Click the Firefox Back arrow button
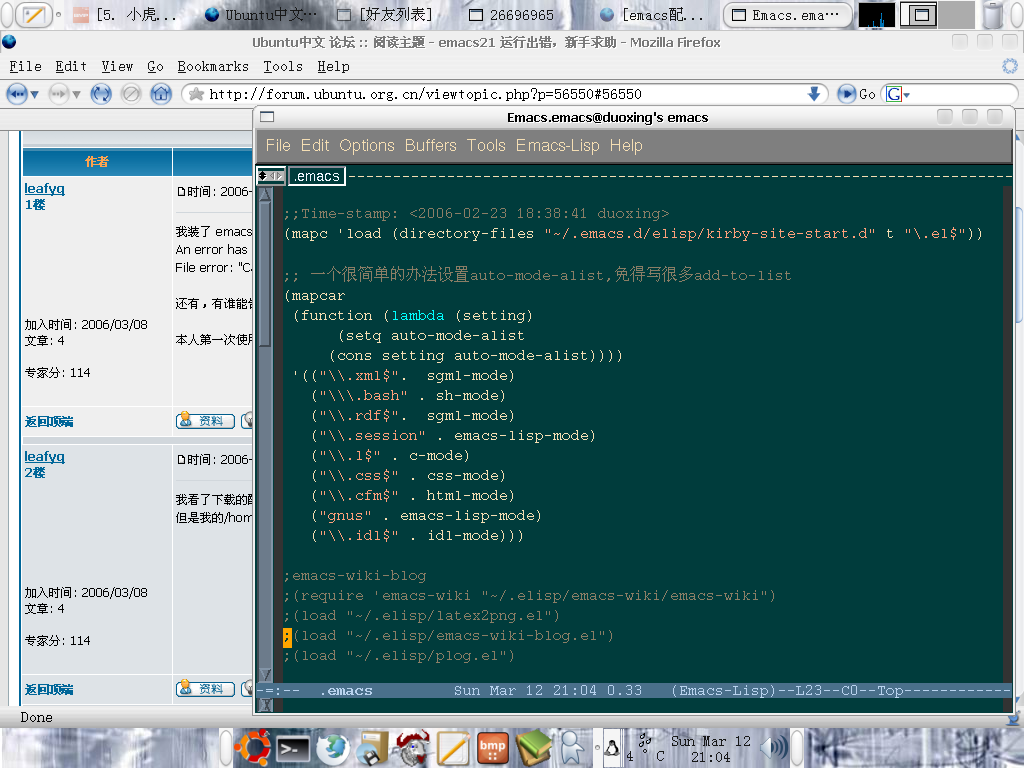Image resolution: width=1024 pixels, height=768 pixels. point(16,94)
